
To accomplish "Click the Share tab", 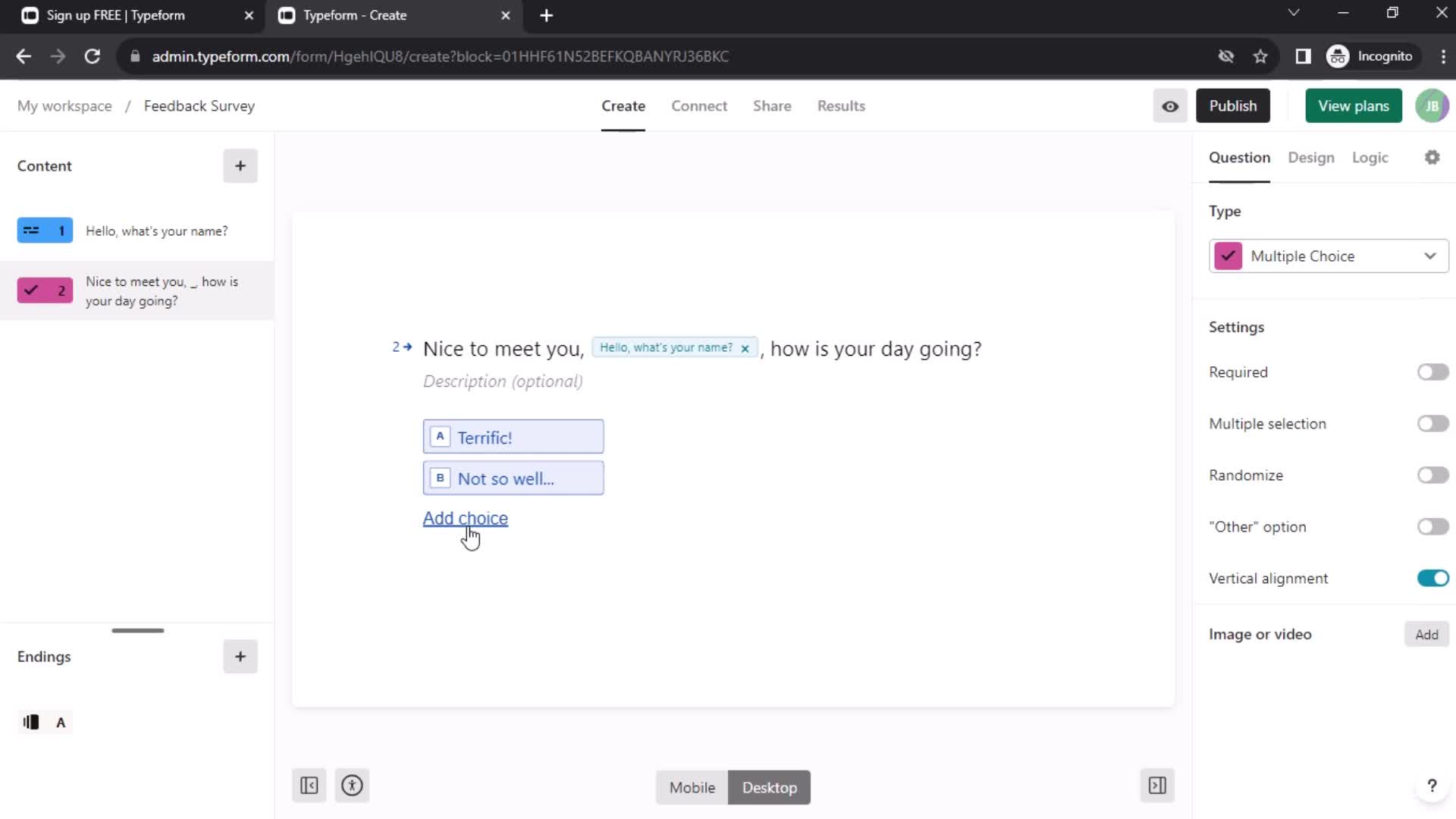I will [x=773, y=105].
